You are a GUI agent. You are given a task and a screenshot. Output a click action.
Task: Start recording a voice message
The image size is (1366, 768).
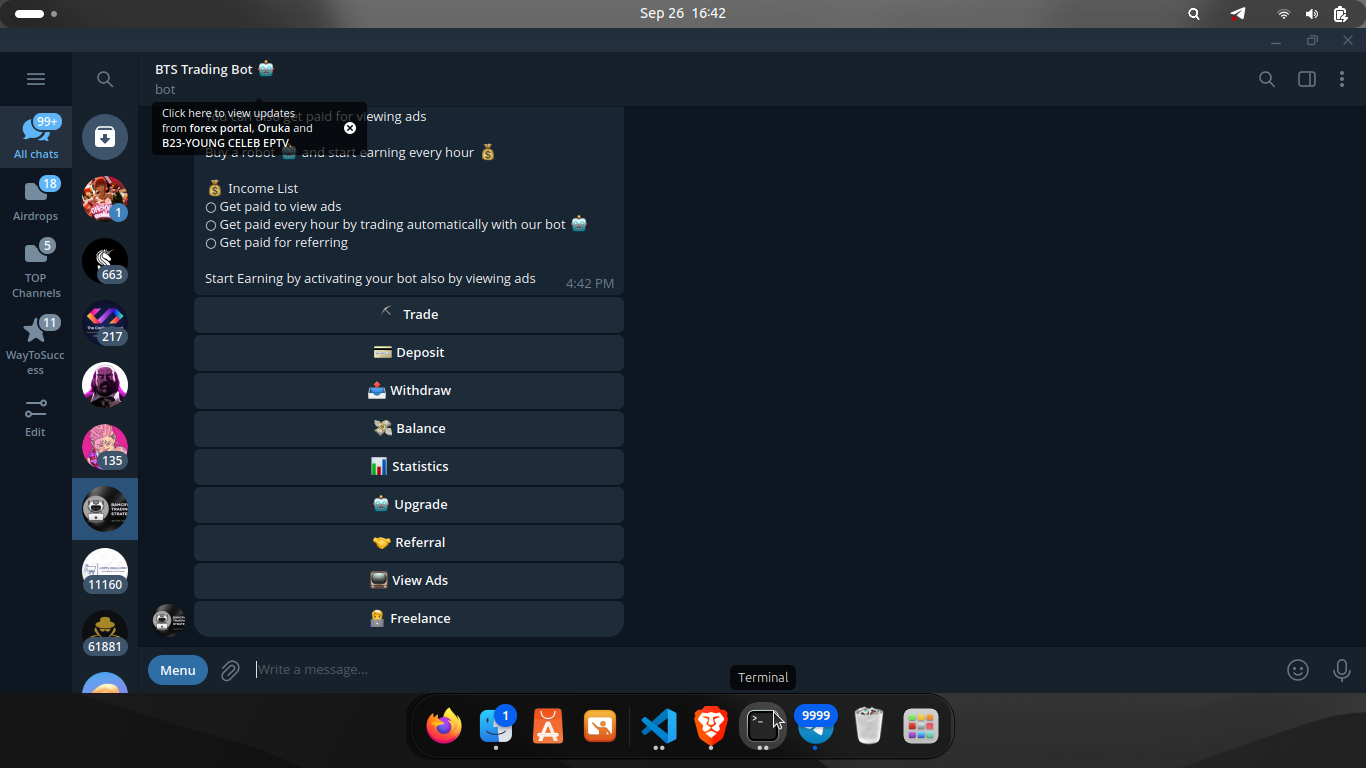[1342, 670]
